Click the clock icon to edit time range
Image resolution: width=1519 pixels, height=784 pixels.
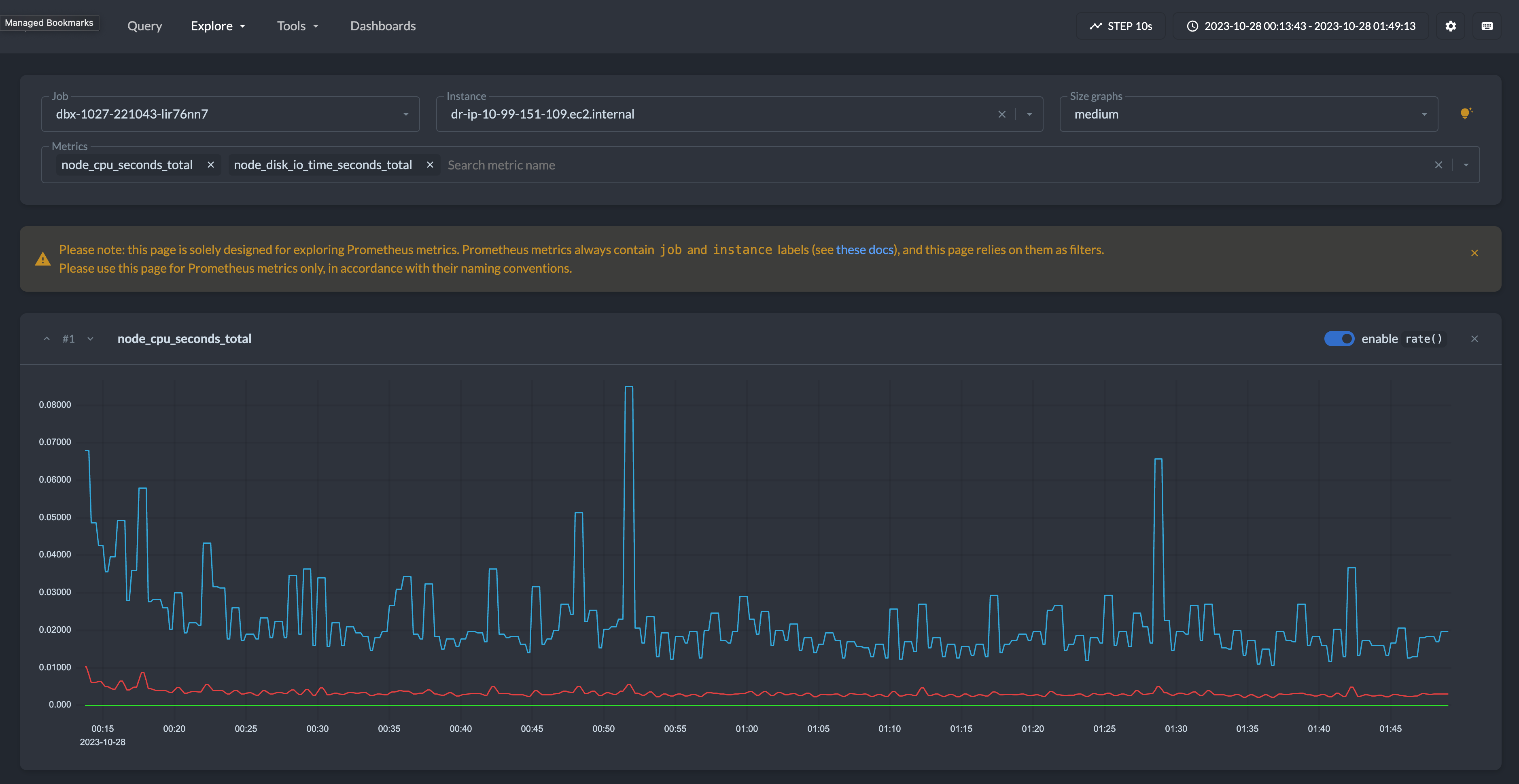[x=1192, y=26]
